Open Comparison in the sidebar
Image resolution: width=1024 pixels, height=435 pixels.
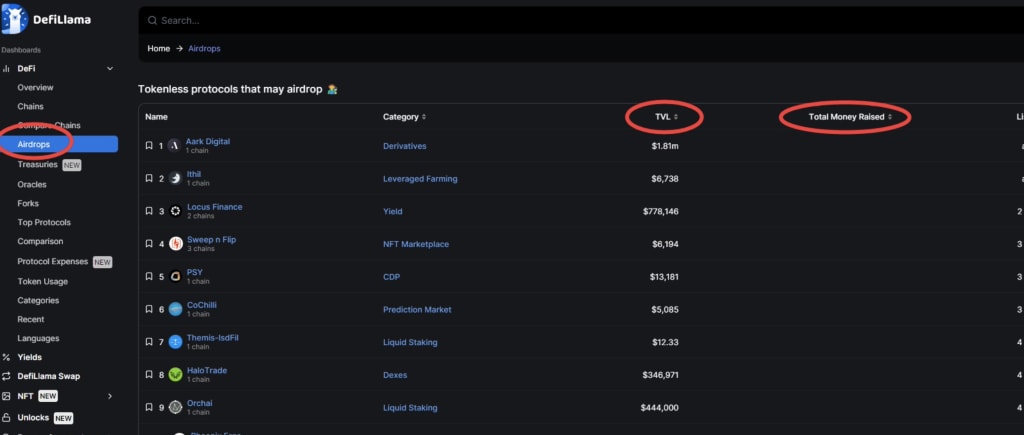[x=40, y=242]
